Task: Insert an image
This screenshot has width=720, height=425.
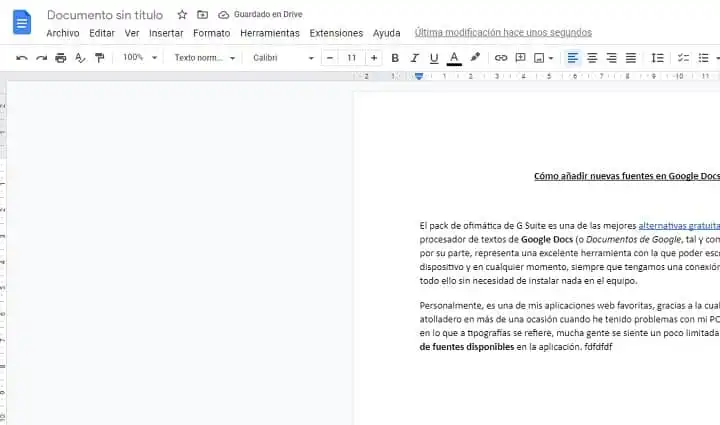Action: 539,58
